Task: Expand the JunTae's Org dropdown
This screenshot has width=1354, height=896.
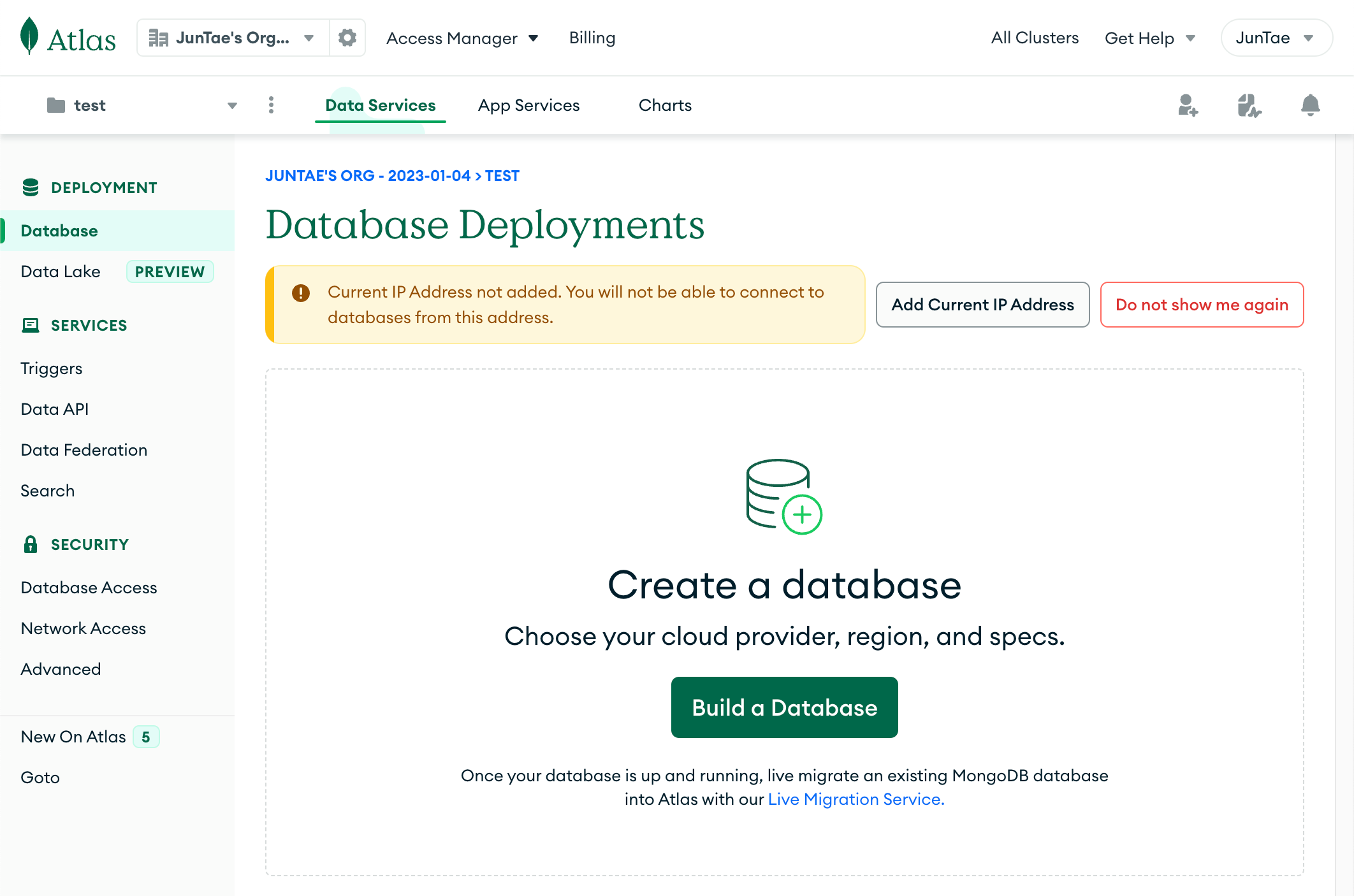Action: 233,38
